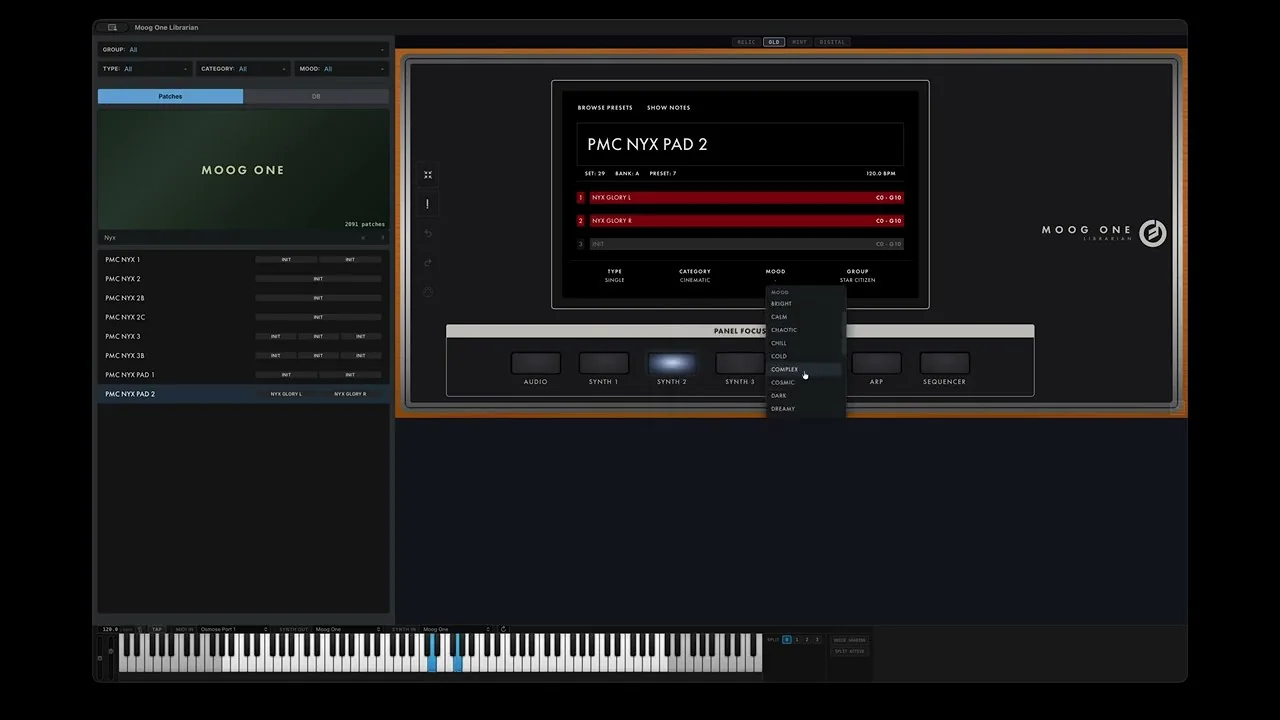Image resolution: width=1280 pixels, height=720 pixels.
Task: Click the Moog One banner thumbnail
Action: [243, 170]
